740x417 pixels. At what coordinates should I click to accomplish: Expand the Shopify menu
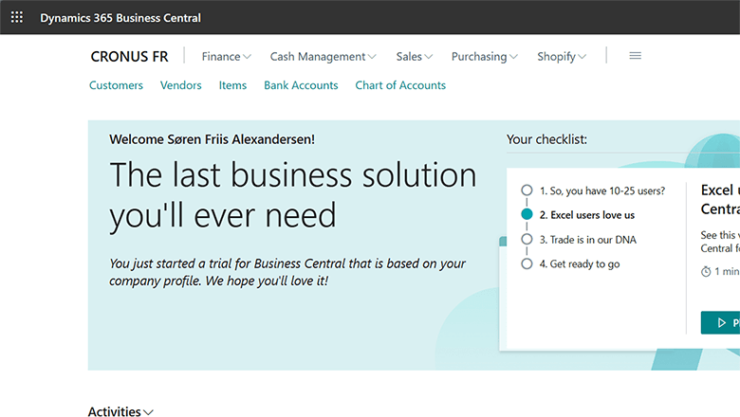tap(562, 57)
